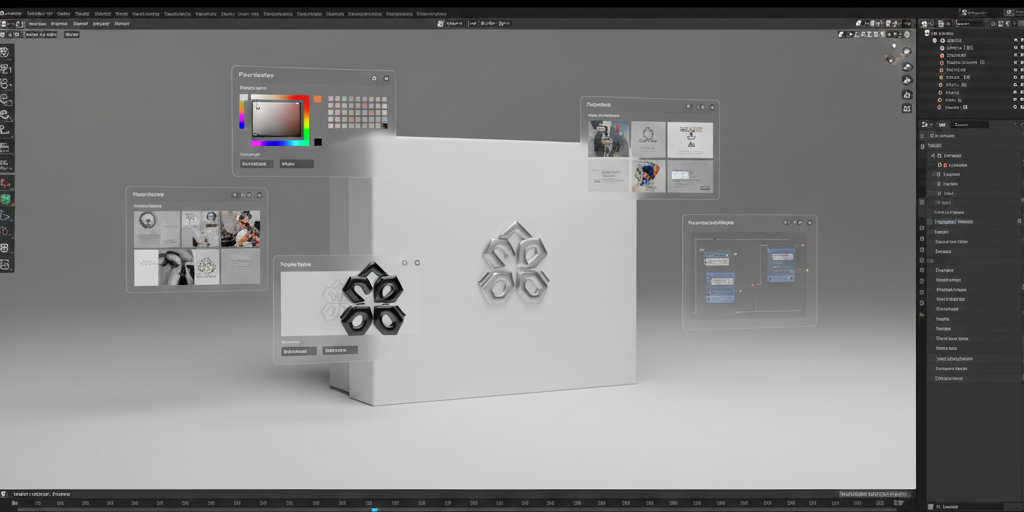Open the line-art emblem thumbnail in the right gallery
The width and height of the screenshot is (1024, 512).
click(648, 139)
